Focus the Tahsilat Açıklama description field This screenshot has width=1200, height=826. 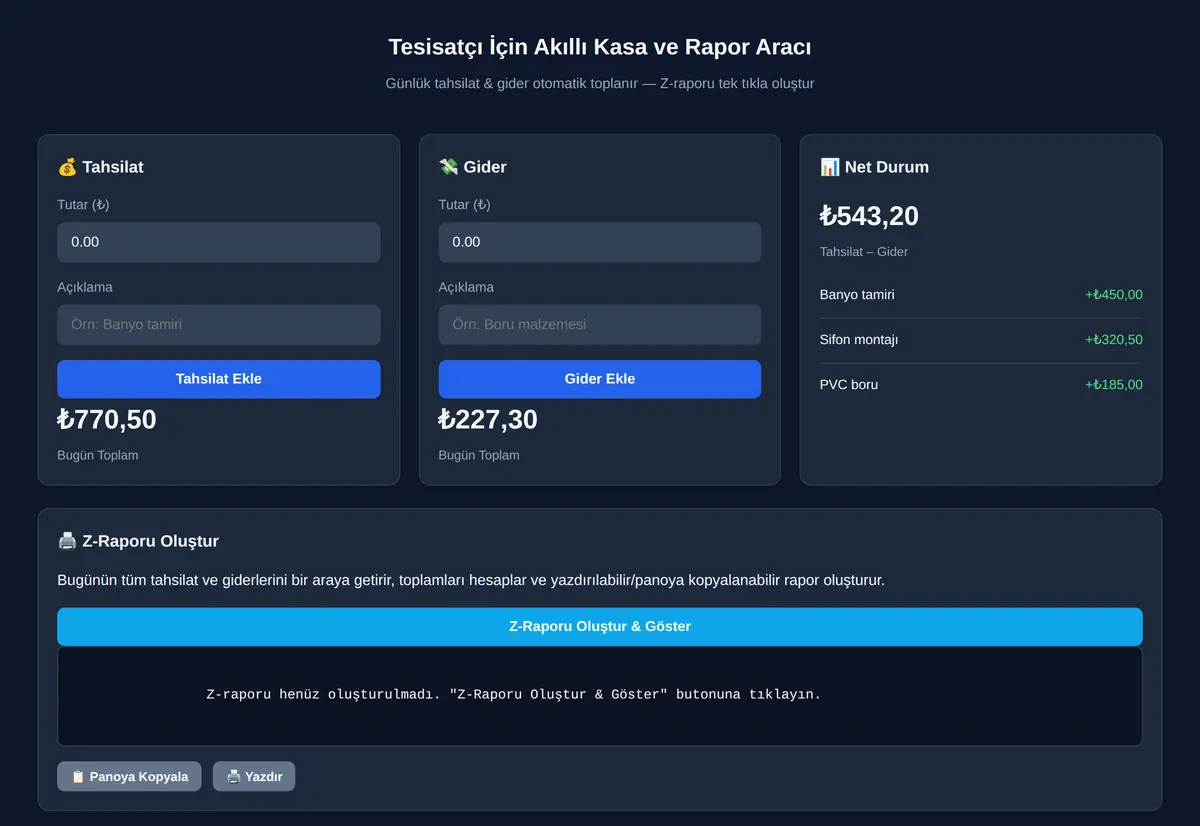pos(218,324)
